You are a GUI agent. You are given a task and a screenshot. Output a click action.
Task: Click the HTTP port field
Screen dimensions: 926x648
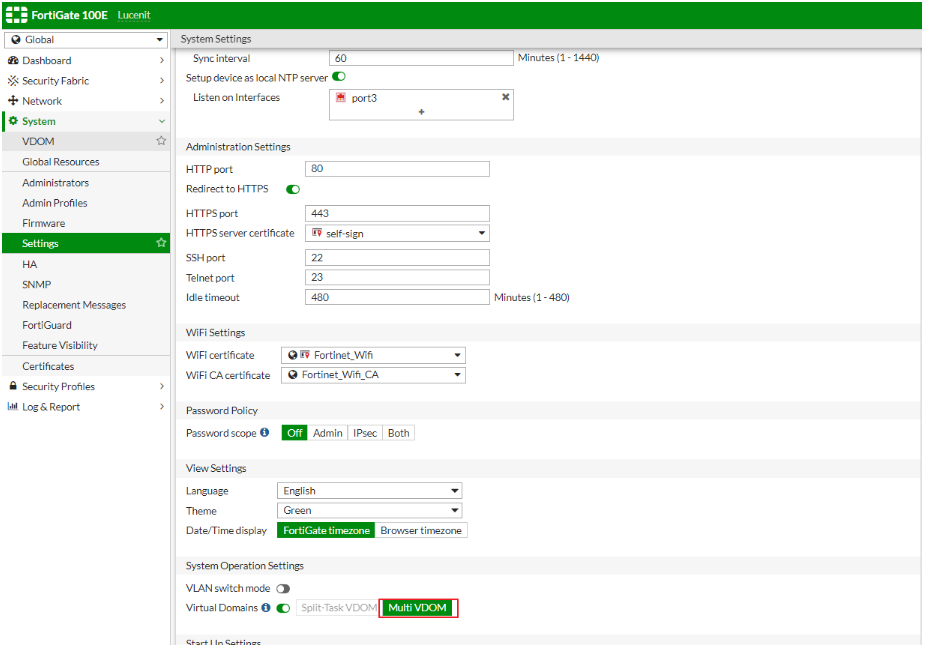[397, 168]
